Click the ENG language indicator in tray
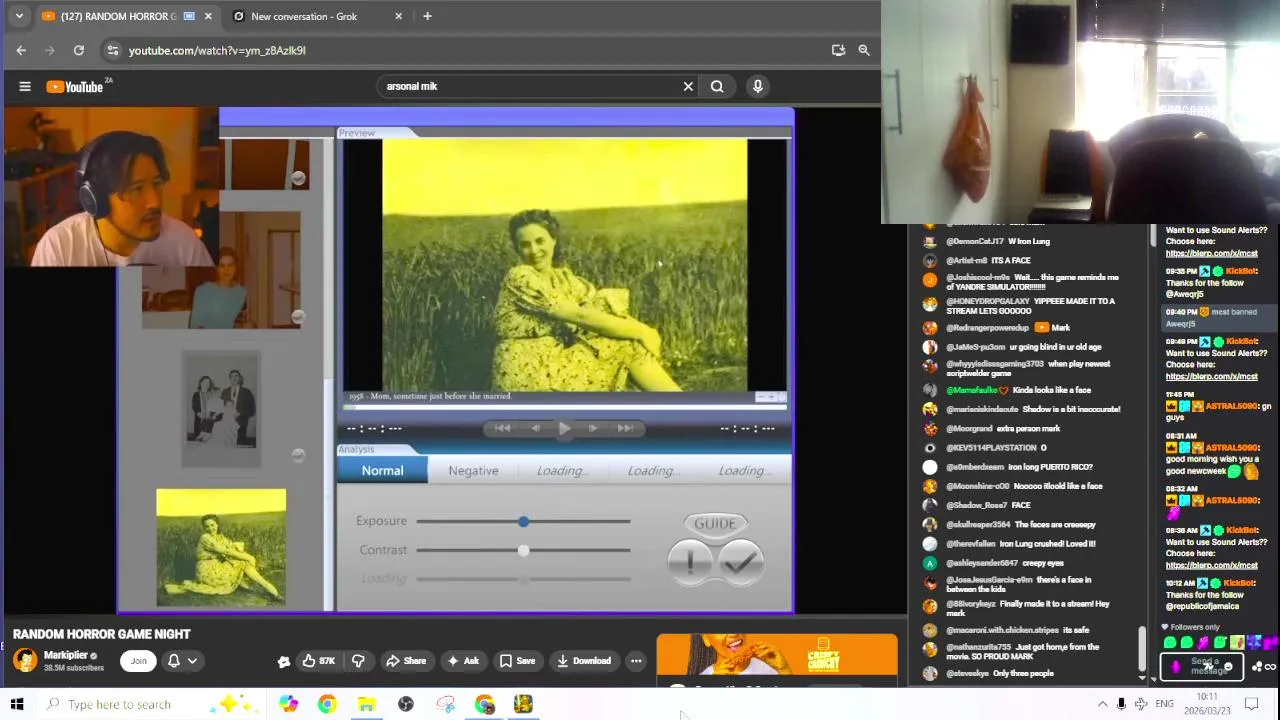The width and height of the screenshot is (1280, 720). click(1164, 704)
